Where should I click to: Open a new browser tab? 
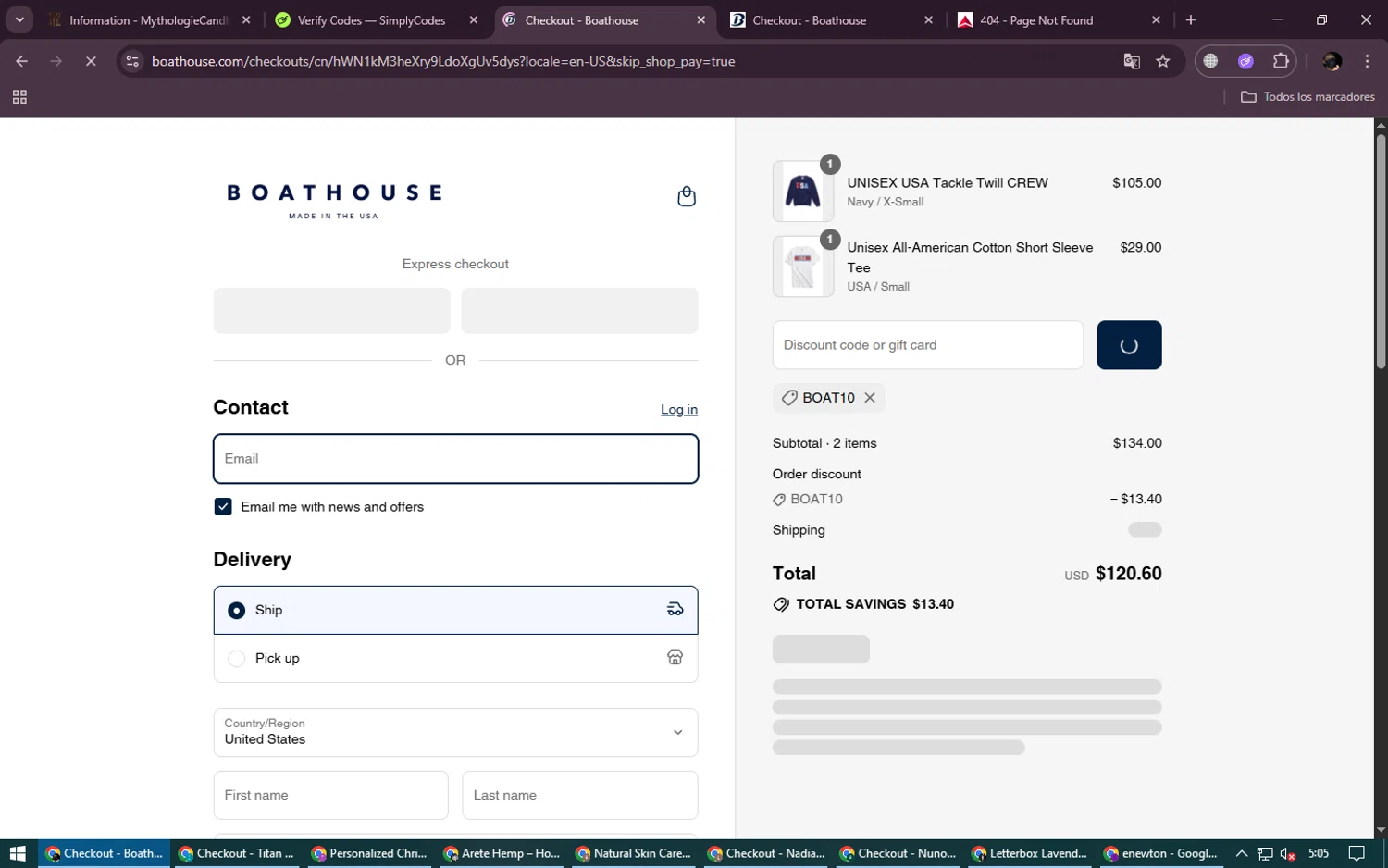[1191, 20]
